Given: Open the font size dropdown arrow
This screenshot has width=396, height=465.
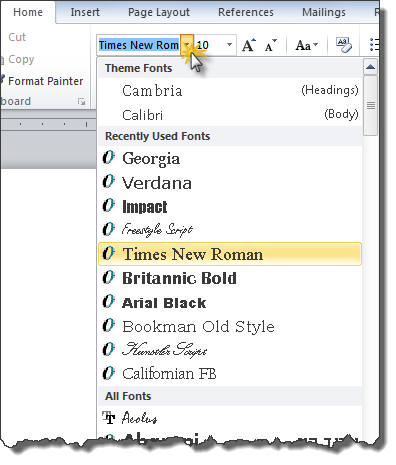Looking at the screenshot, I should [x=229, y=45].
